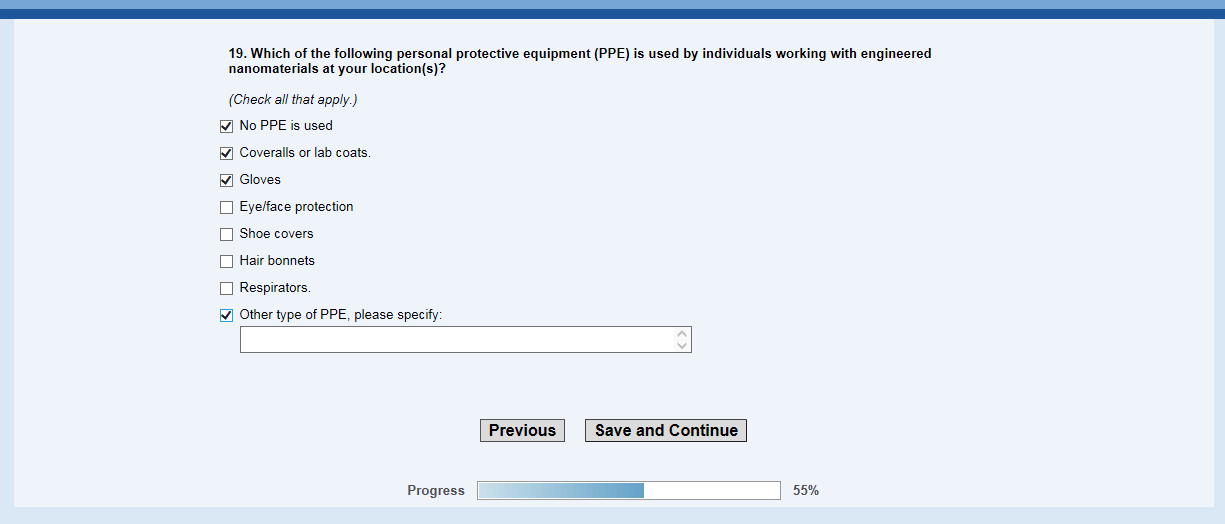The width and height of the screenshot is (1225, 524).
Task: Select the Respirators checkbox box
Action: [226, 289]
